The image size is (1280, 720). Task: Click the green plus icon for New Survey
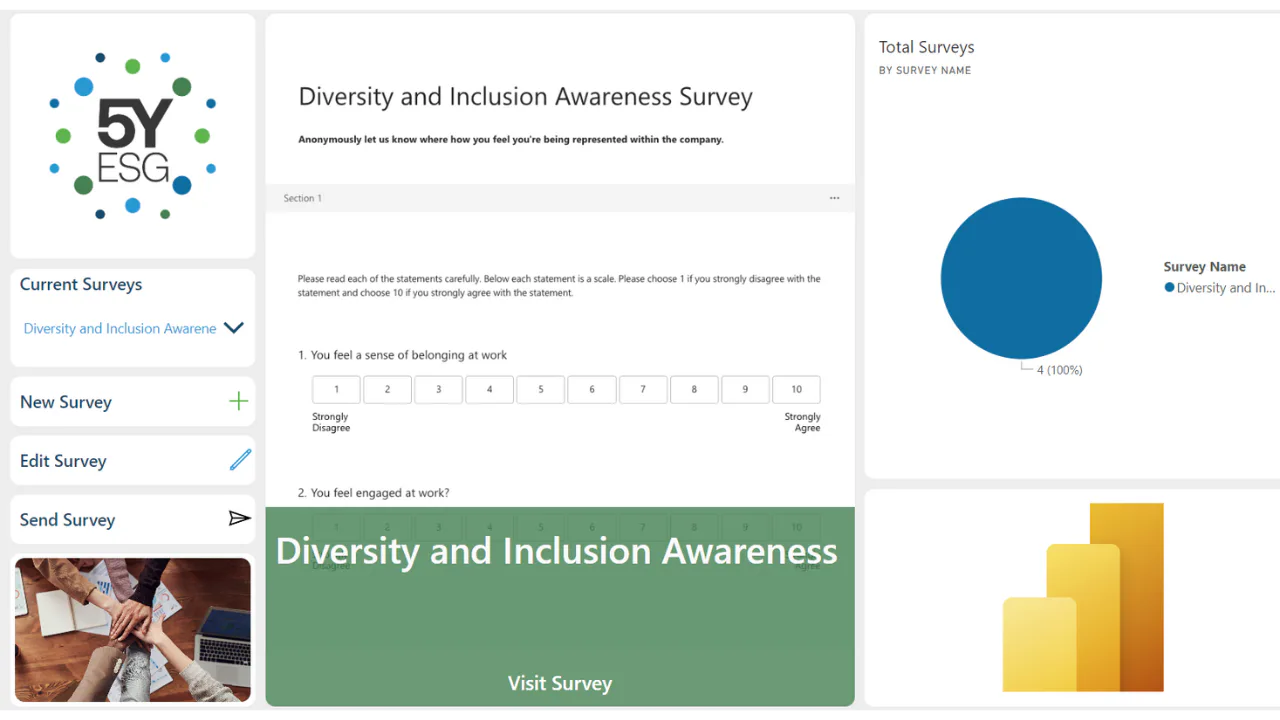(x=238, y=402)
